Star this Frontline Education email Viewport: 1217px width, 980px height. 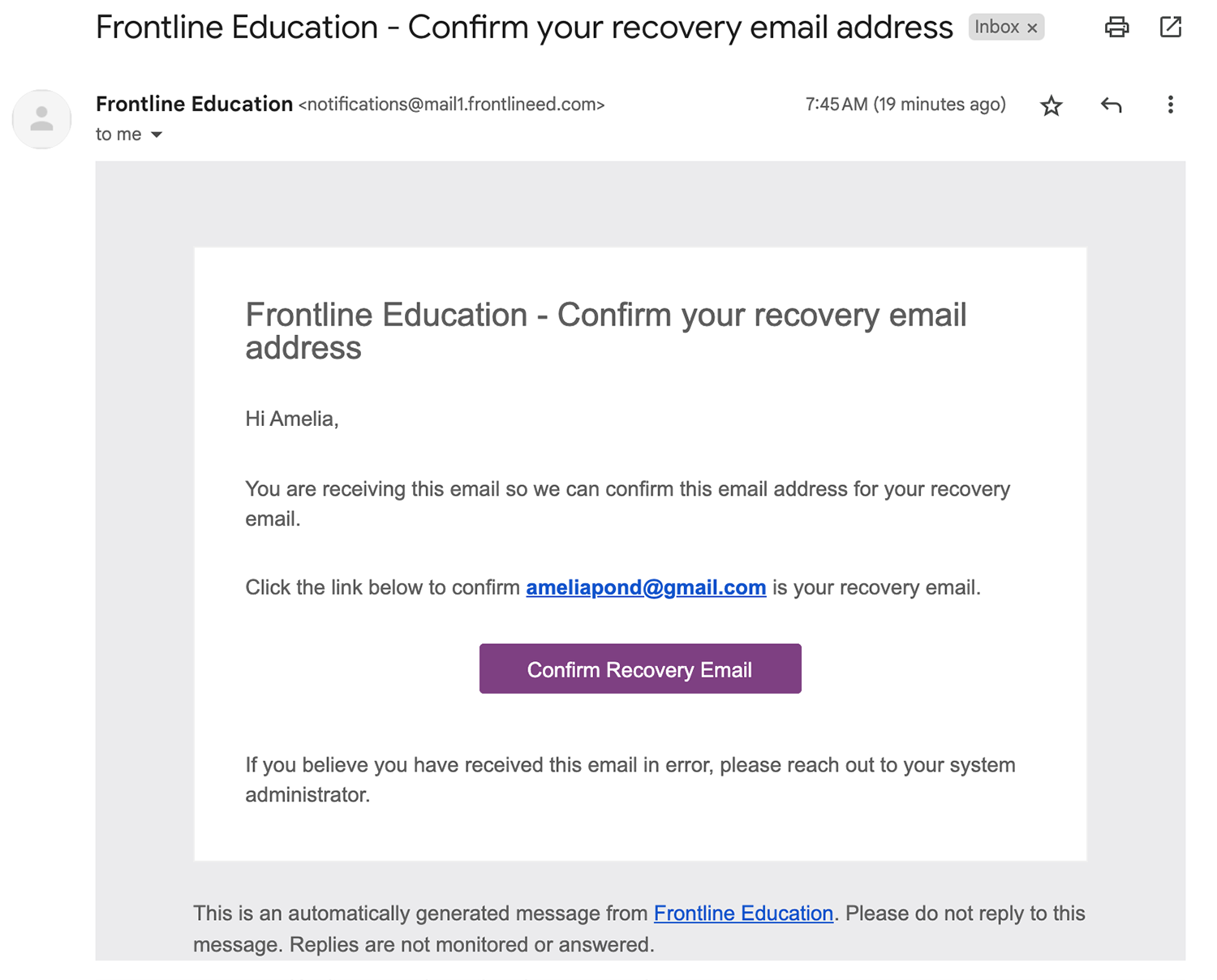(1051, 105)
